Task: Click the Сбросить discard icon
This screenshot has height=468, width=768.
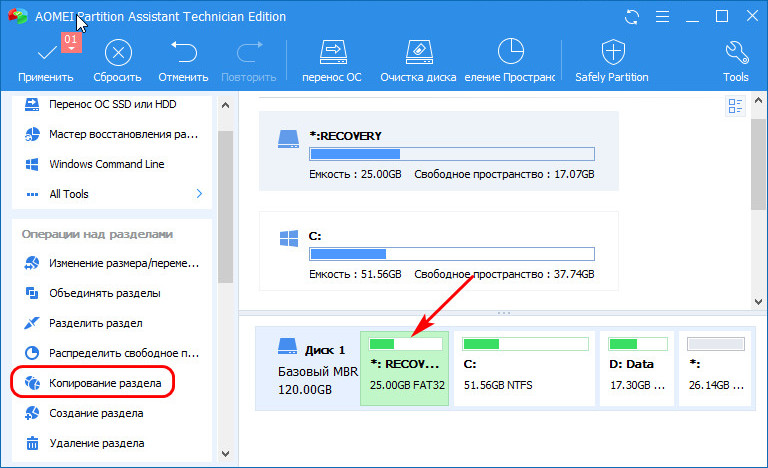Action: pos(118,52)
